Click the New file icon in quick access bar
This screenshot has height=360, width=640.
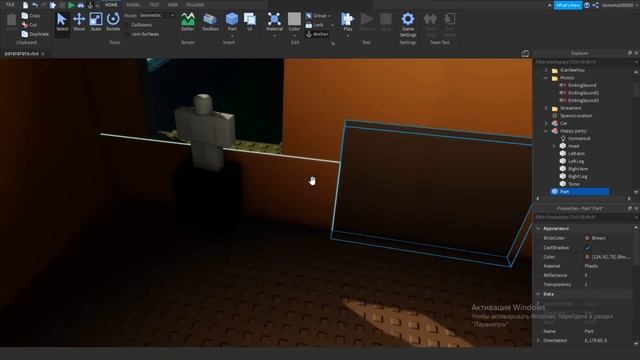(25, 5)
